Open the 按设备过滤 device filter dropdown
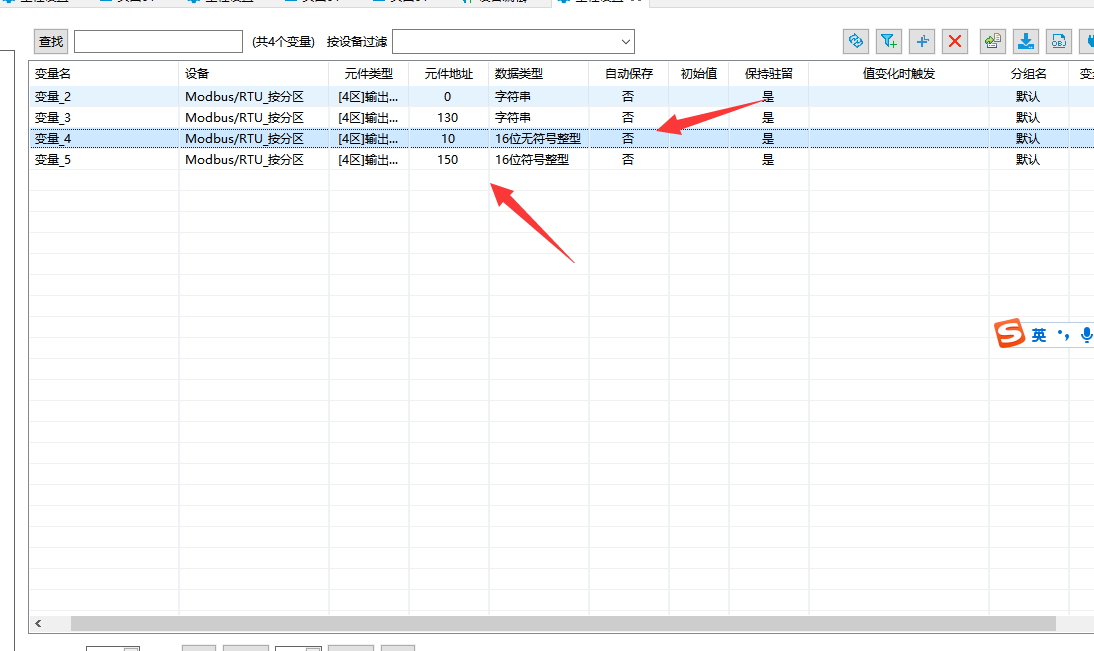This screenshot has height=651, width=1094. pyautogui.click(x=514, y=42)
